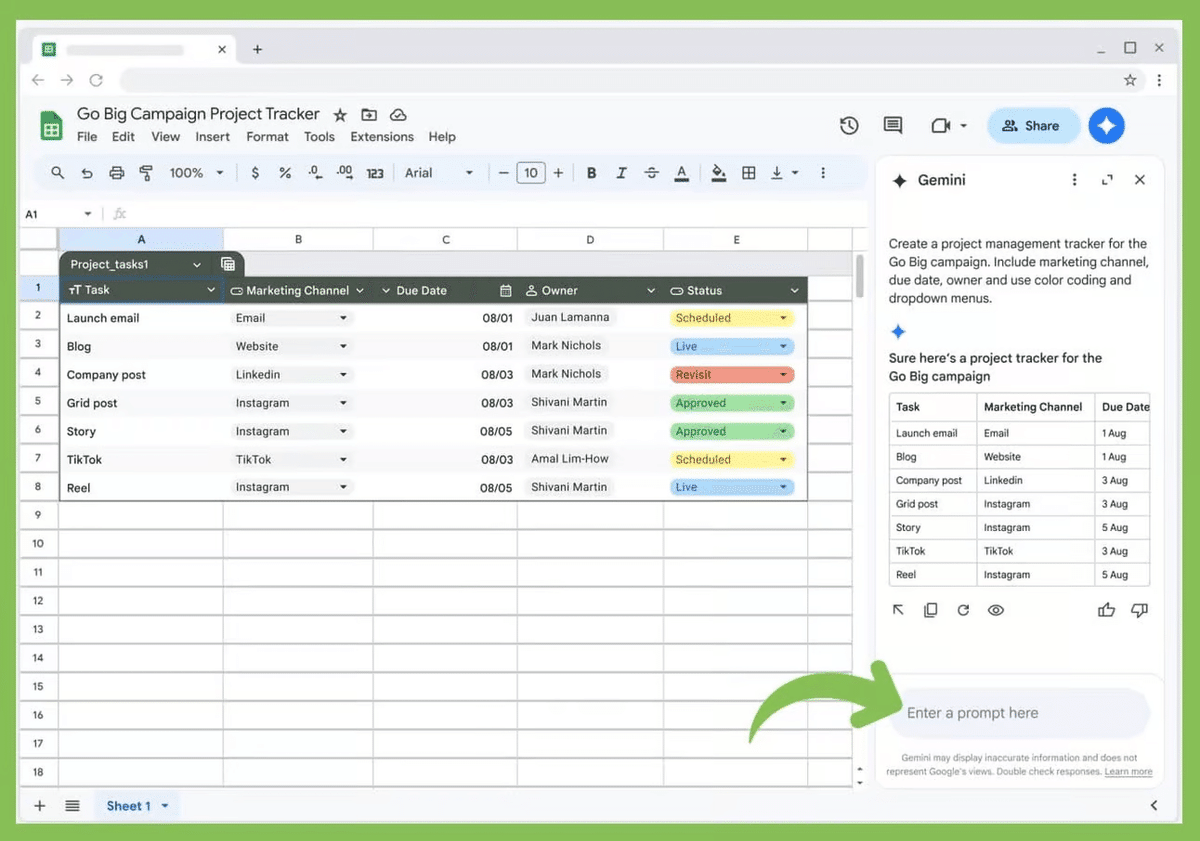Click the Share button
Image resolution: width=1200 pixels, height=841 pixels.
[1033, 126]
